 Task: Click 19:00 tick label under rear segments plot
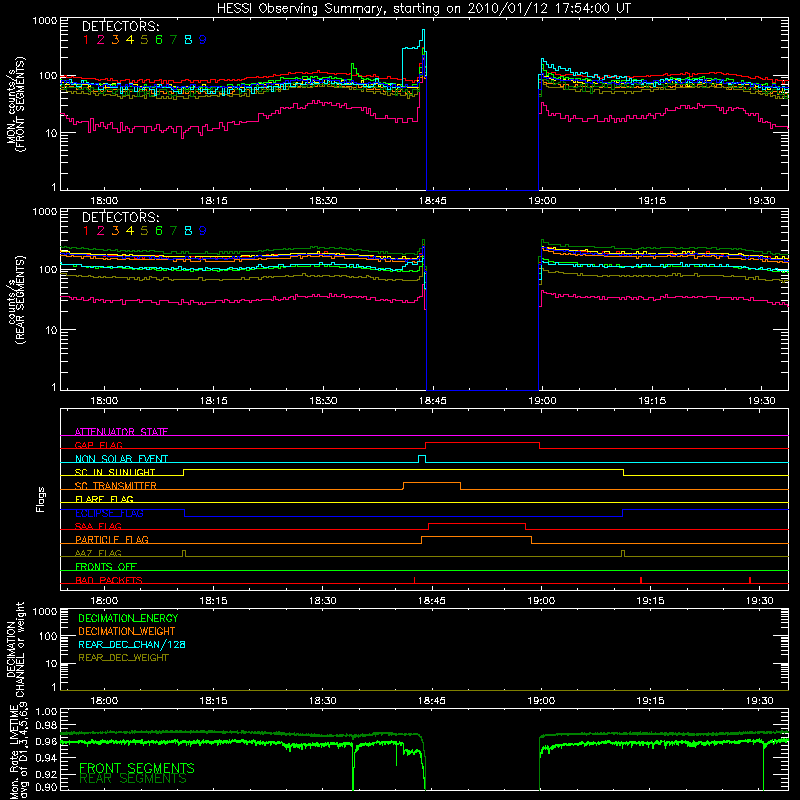542,401
